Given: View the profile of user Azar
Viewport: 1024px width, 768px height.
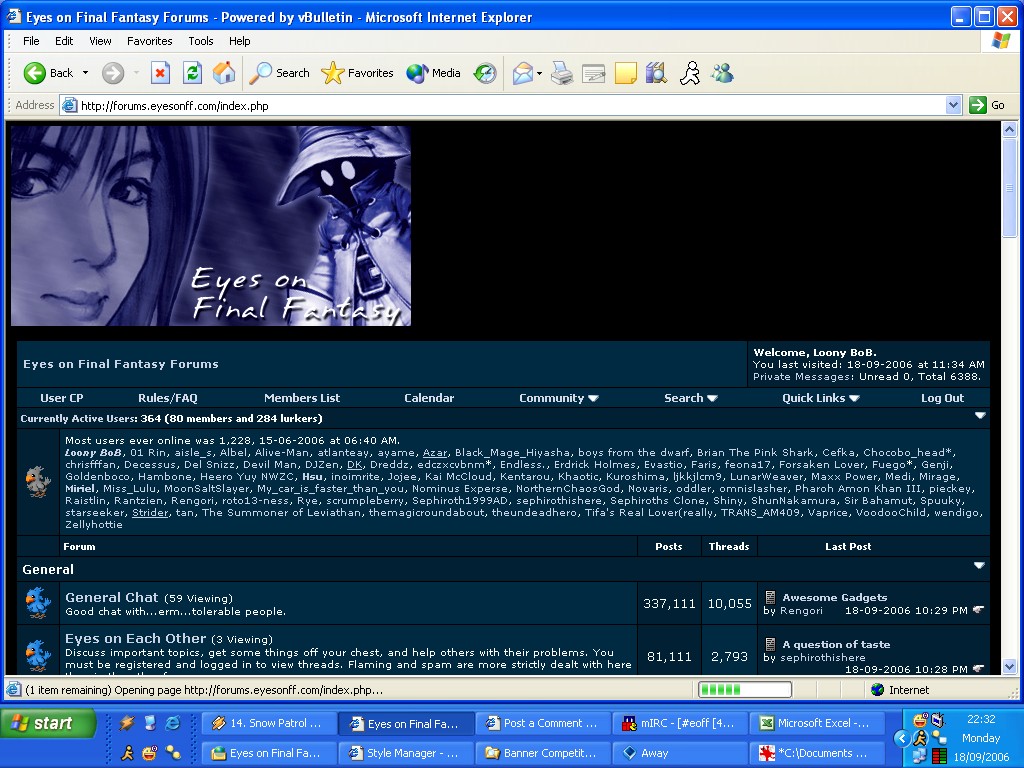Looking at the screenshot, I should click(435, 453).
